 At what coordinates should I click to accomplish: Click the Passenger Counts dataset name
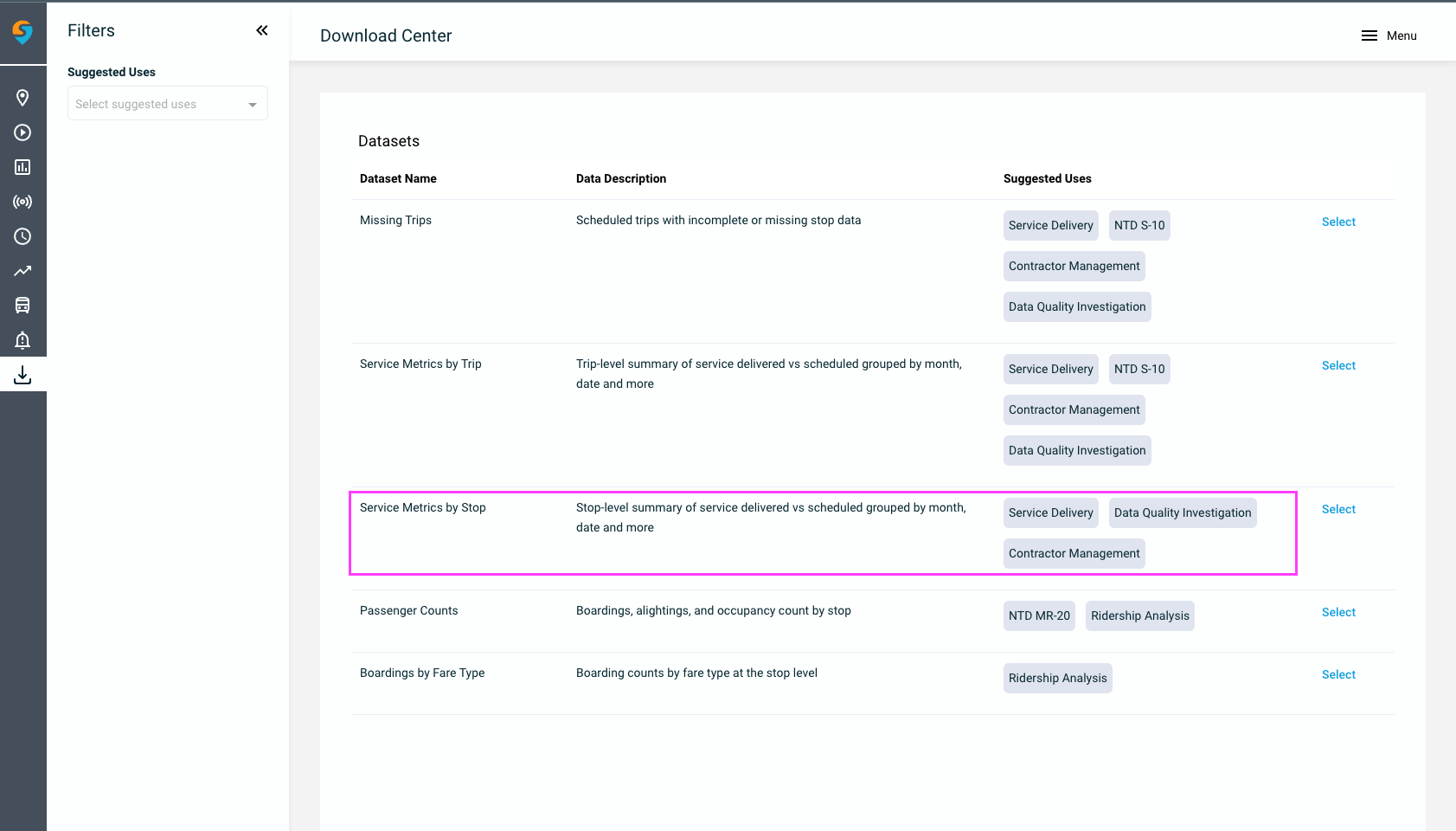click(409, 610)
